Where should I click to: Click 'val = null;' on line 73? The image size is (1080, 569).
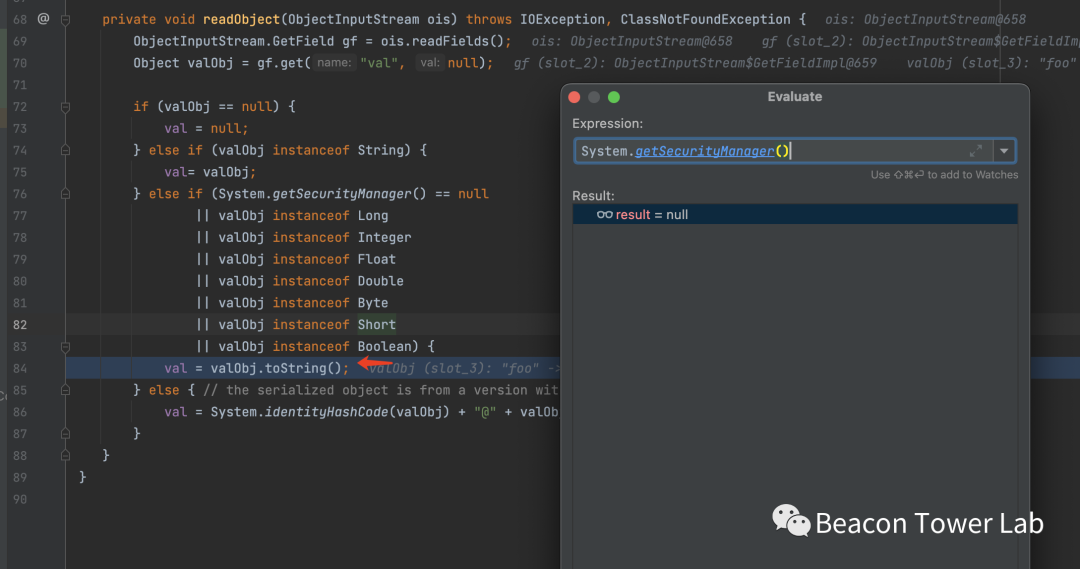tap(206, 129)
